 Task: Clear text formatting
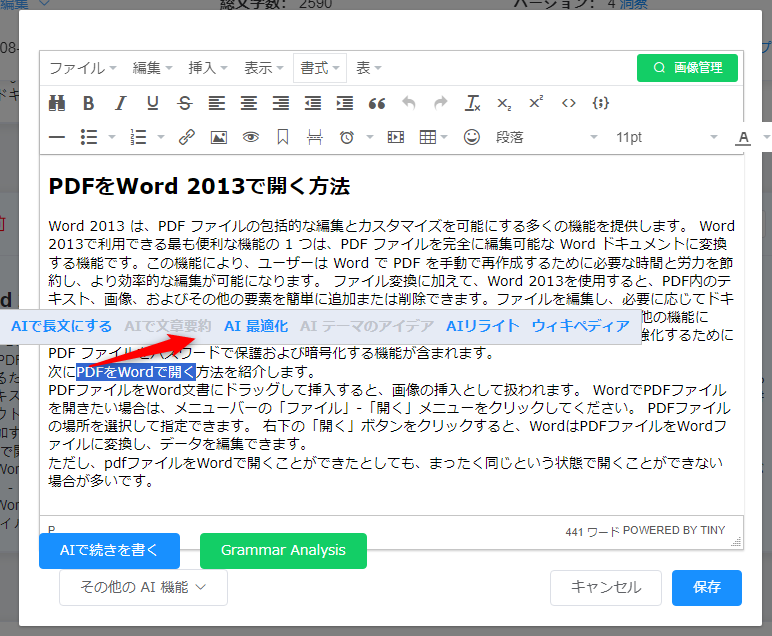point(473,103)
